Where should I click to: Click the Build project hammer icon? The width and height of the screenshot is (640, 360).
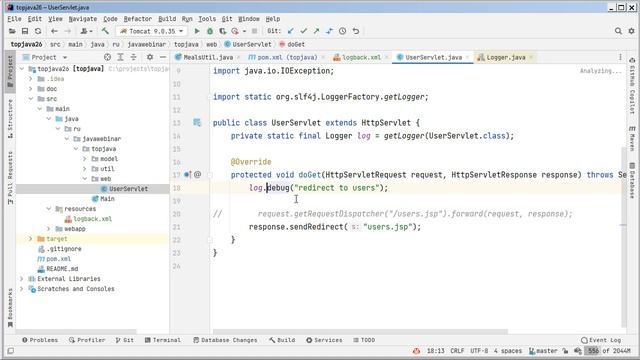click(105, 31)
